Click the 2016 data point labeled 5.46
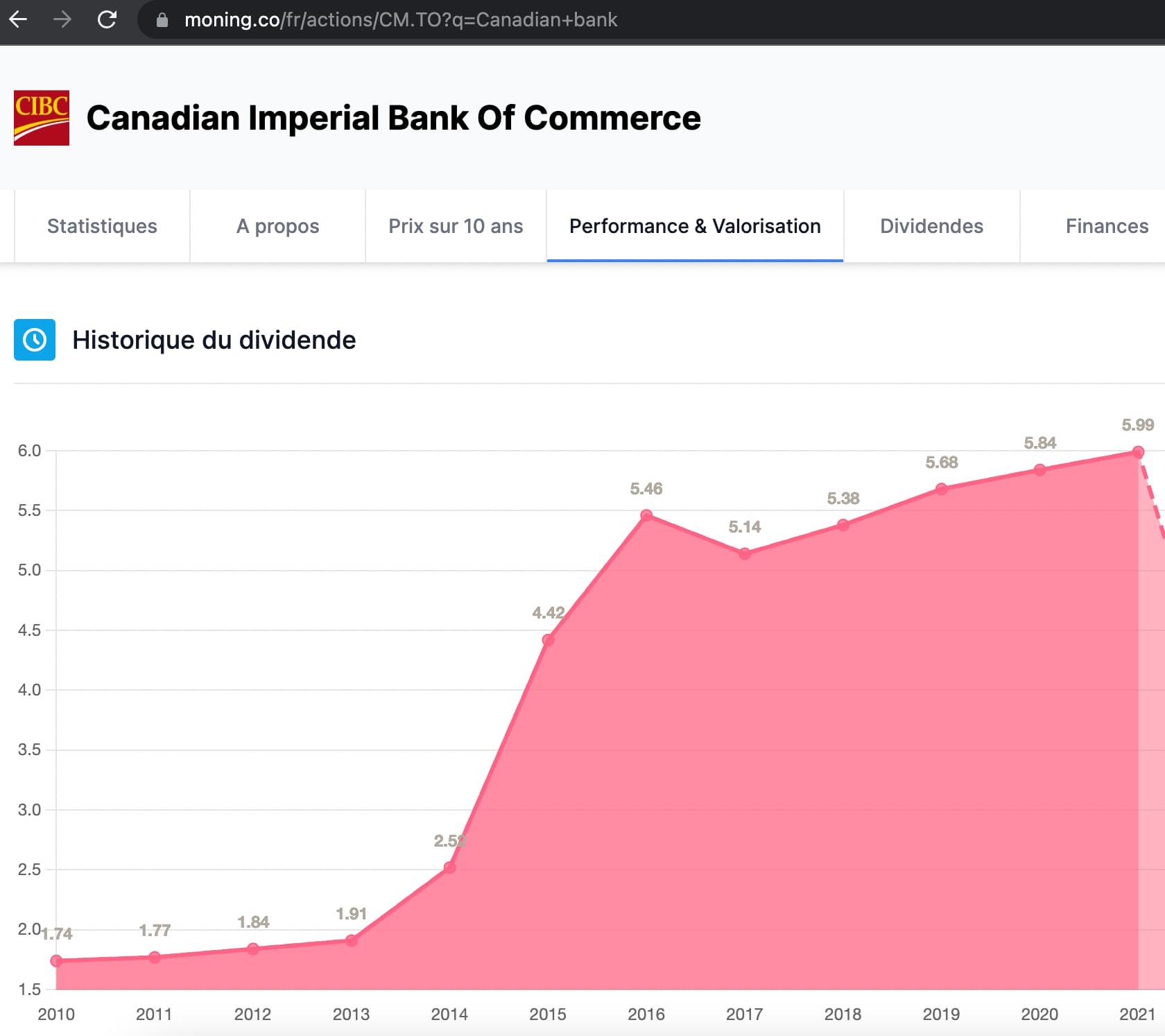The image size is (1165, 1036). (646, 515)
